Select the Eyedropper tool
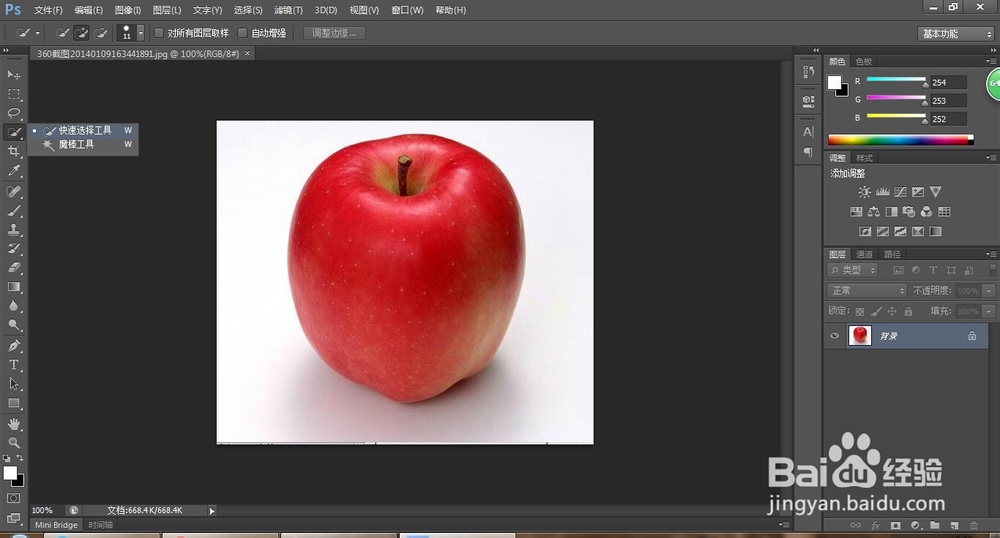The height and width of the screenshot is (538, 1000). coord(13,171)
